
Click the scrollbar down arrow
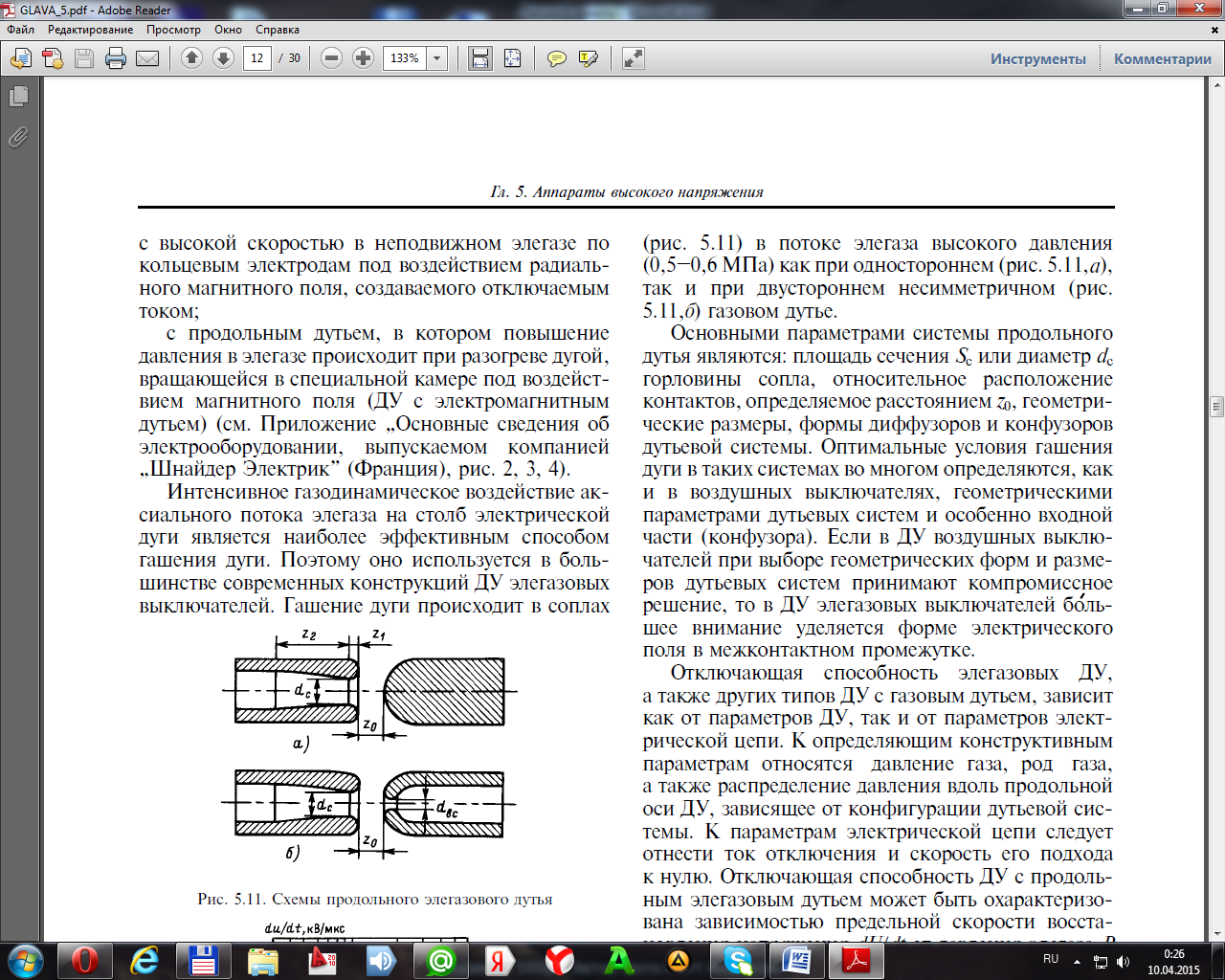[1216, 933]
